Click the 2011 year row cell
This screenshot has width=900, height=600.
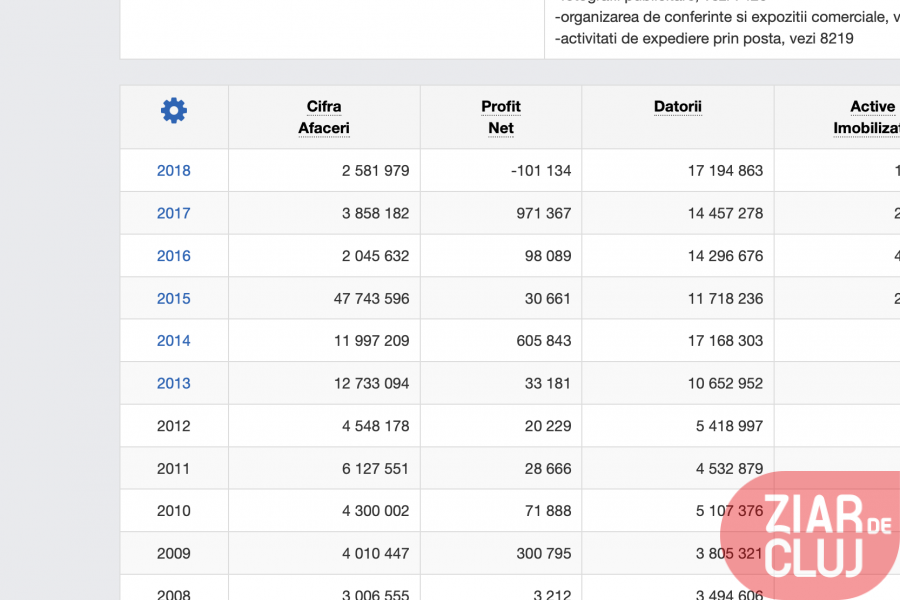click(x=173, y=468)
